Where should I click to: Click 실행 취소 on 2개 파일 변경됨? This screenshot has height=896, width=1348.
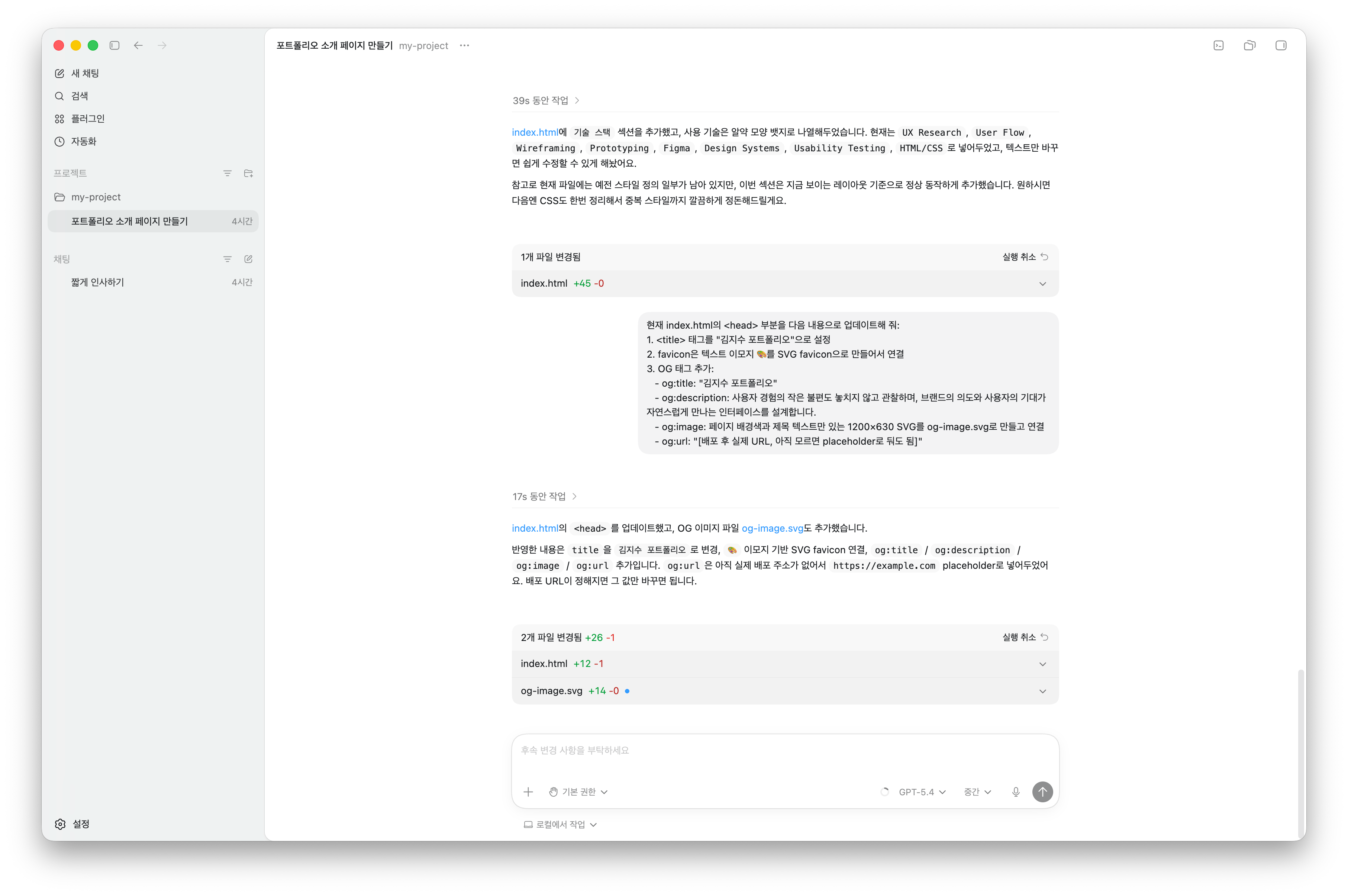coord(1025,637)
